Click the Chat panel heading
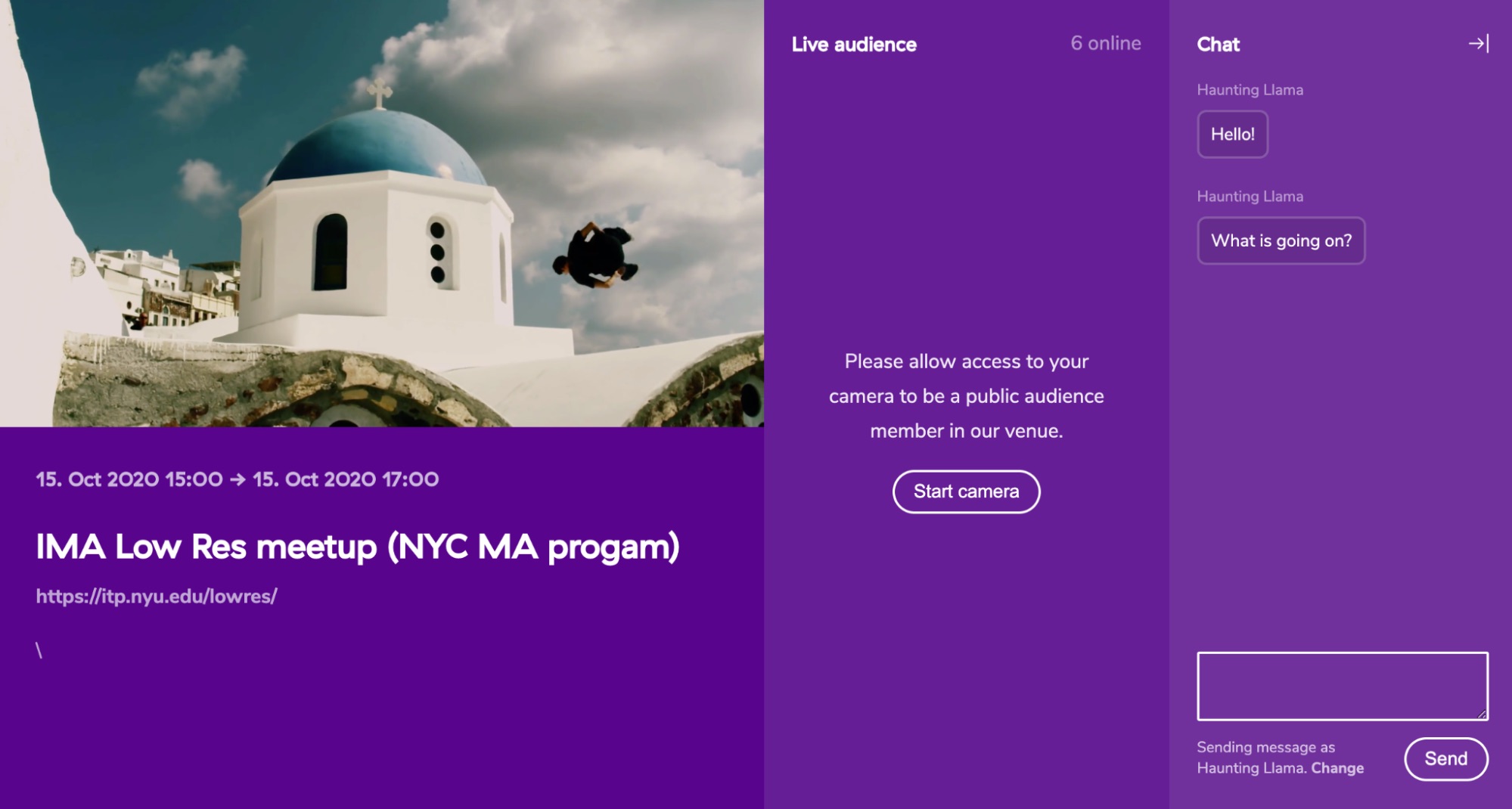 coord(1218,45)
